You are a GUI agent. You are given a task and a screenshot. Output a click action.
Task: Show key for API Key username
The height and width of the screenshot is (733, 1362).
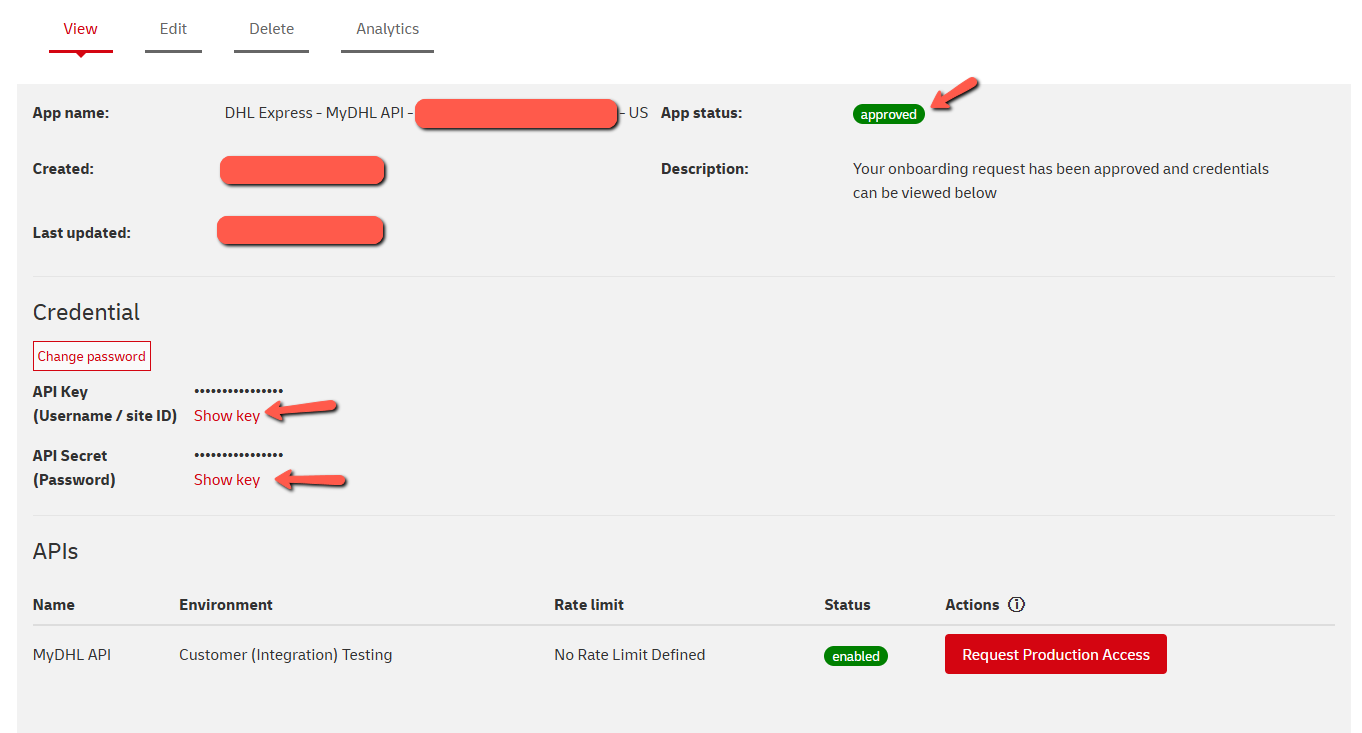point(227,416)
